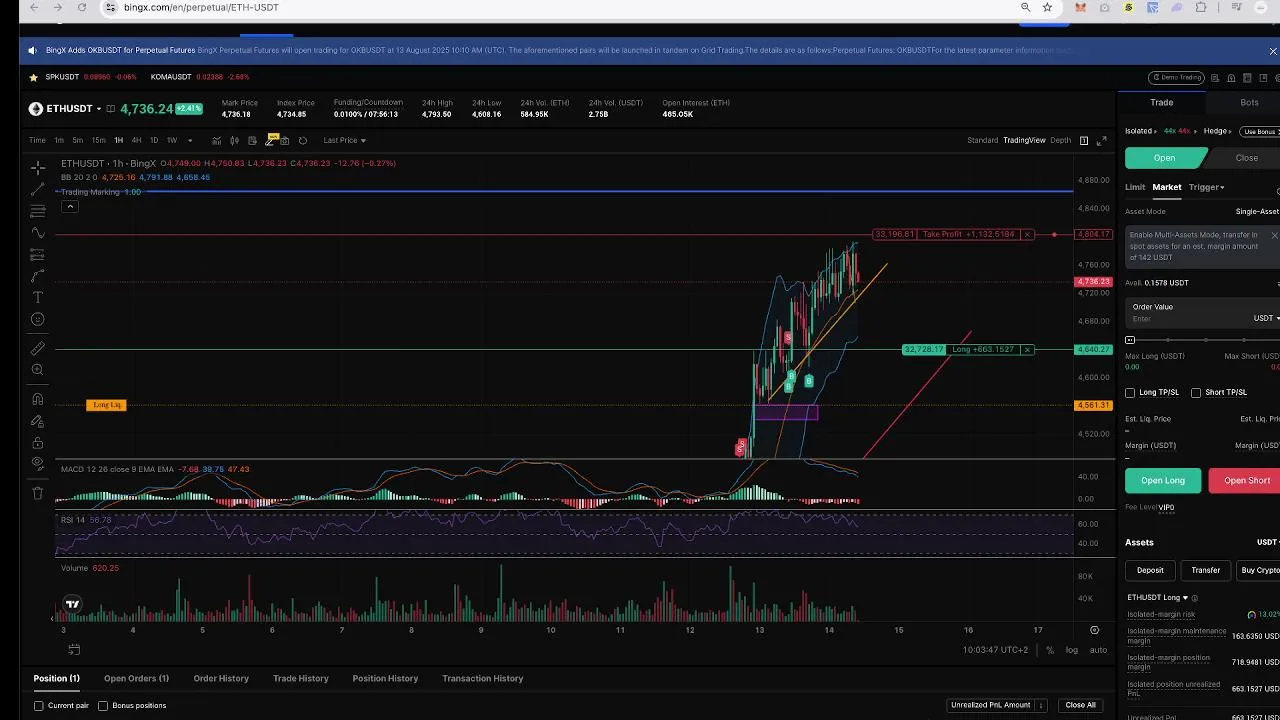This screenshot has width=1280, height=720.
Task: Click the chart refresh icon
Action: coord(303,140)
